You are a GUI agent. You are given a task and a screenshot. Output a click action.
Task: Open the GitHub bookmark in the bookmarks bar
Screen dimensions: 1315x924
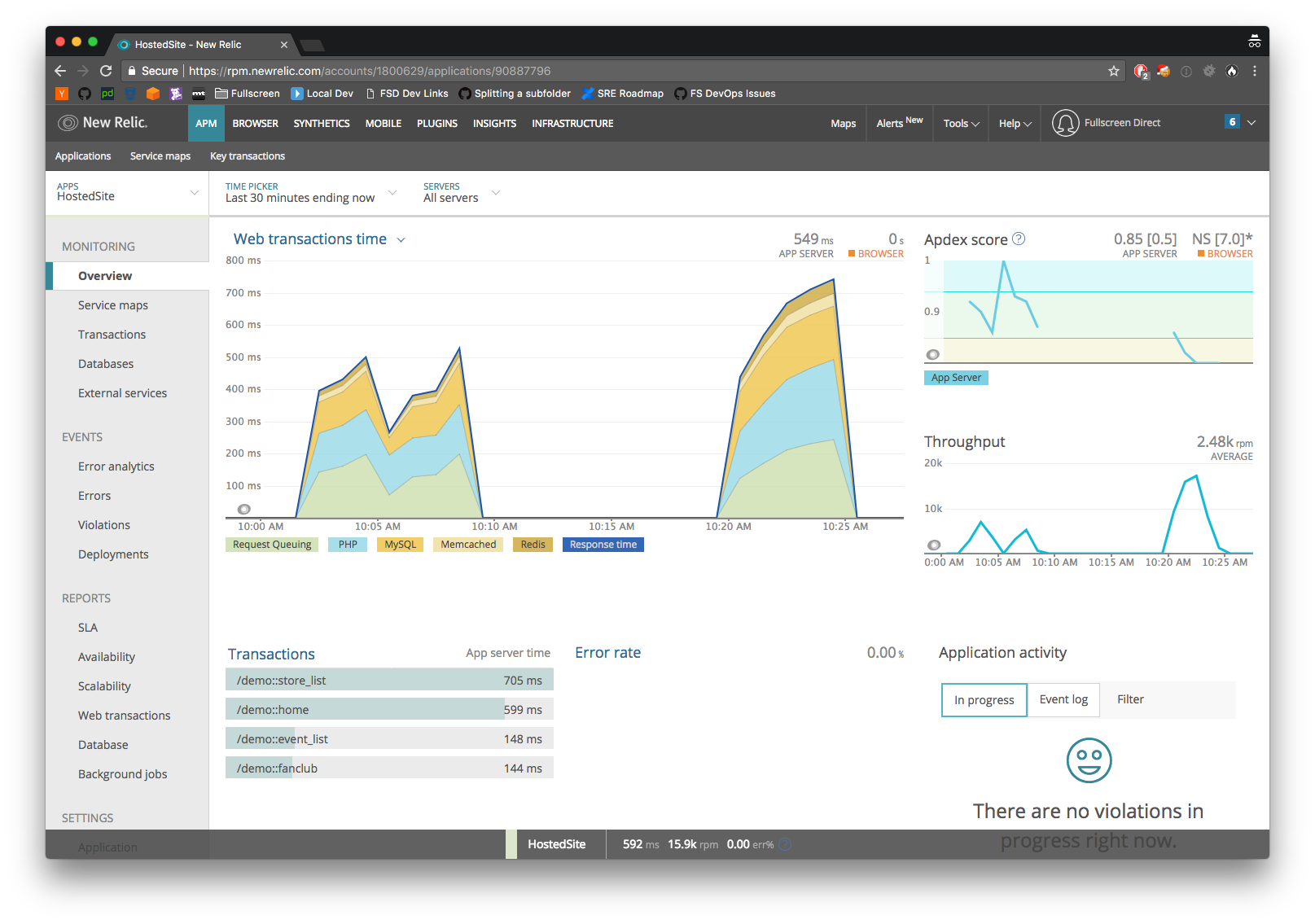tap(84, 94)
